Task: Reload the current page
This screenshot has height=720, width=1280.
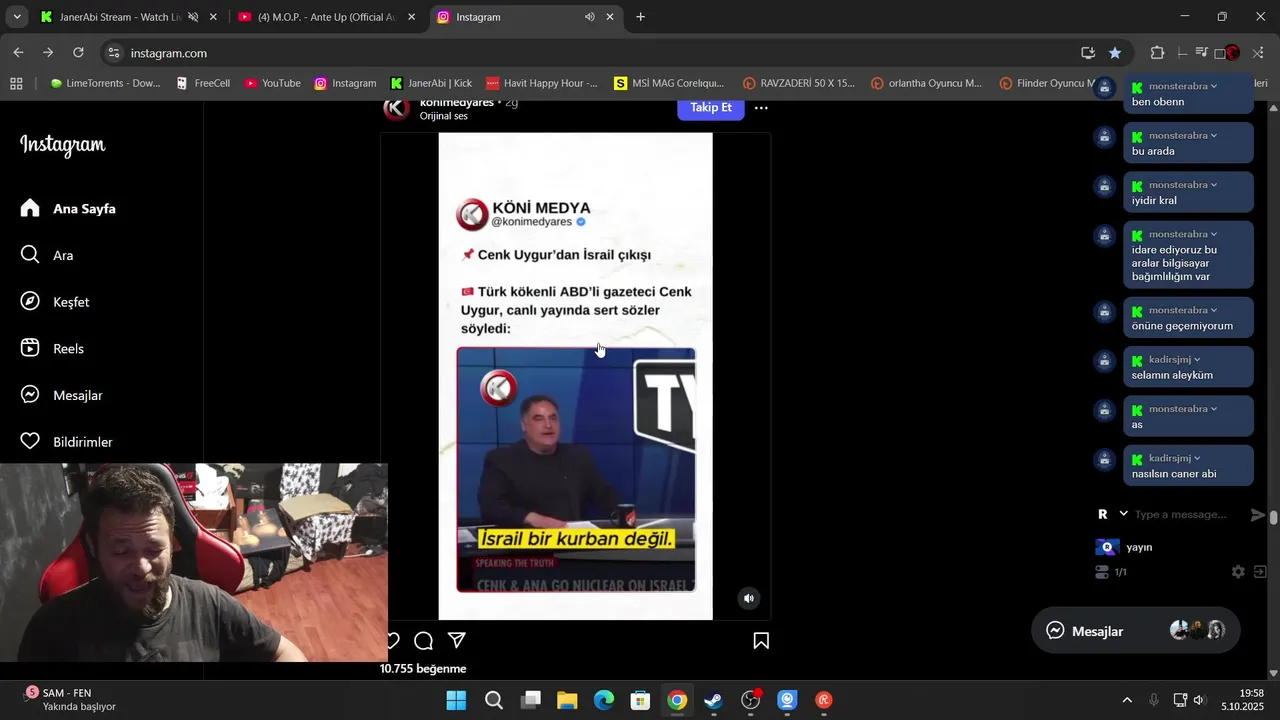Action: point(78,53)
